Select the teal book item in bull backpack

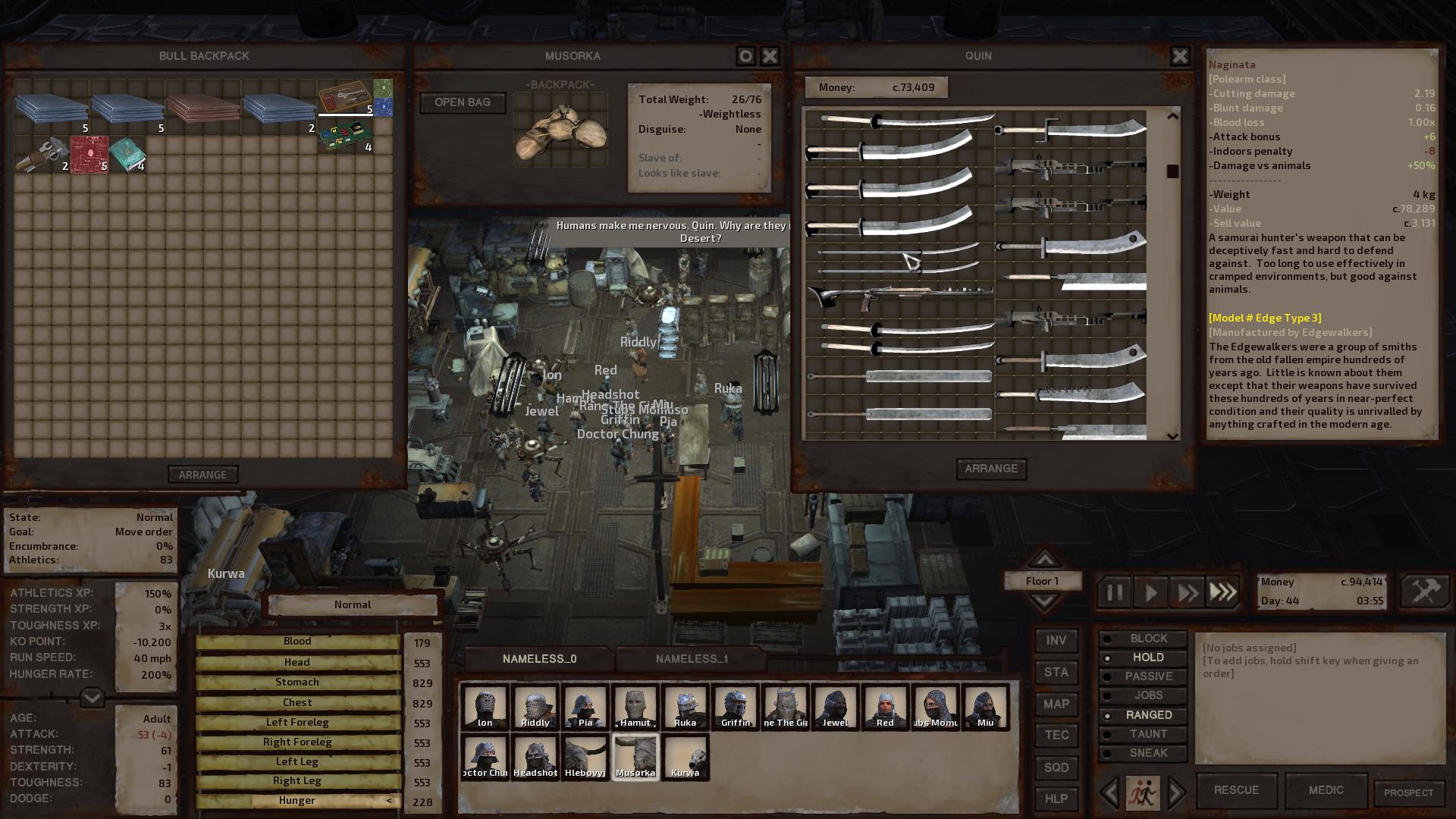127,154
